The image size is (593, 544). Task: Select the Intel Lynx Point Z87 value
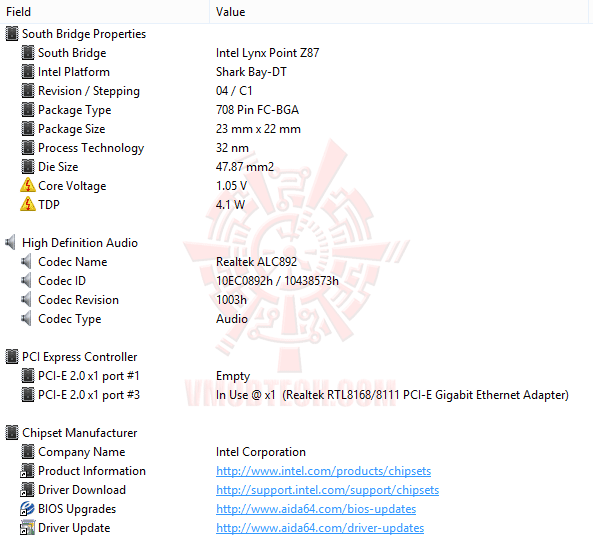[x=267, y=53]
